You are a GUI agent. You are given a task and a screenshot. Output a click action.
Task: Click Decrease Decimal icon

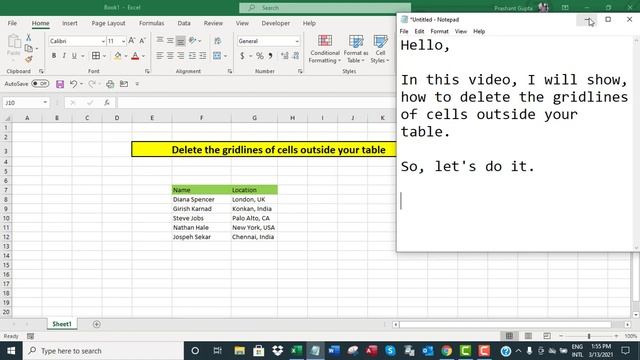point(296,56)
